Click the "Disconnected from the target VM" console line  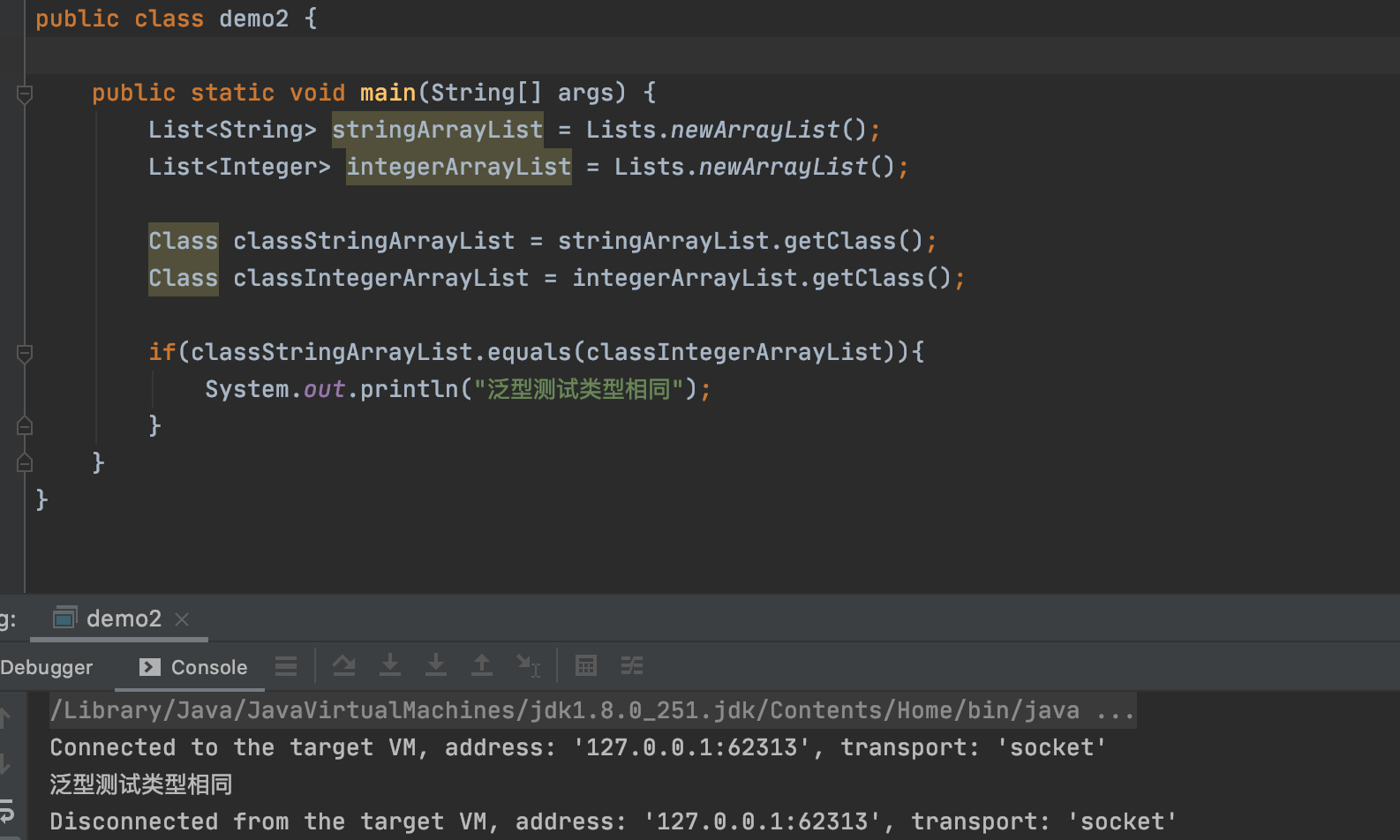coord(613,821)
